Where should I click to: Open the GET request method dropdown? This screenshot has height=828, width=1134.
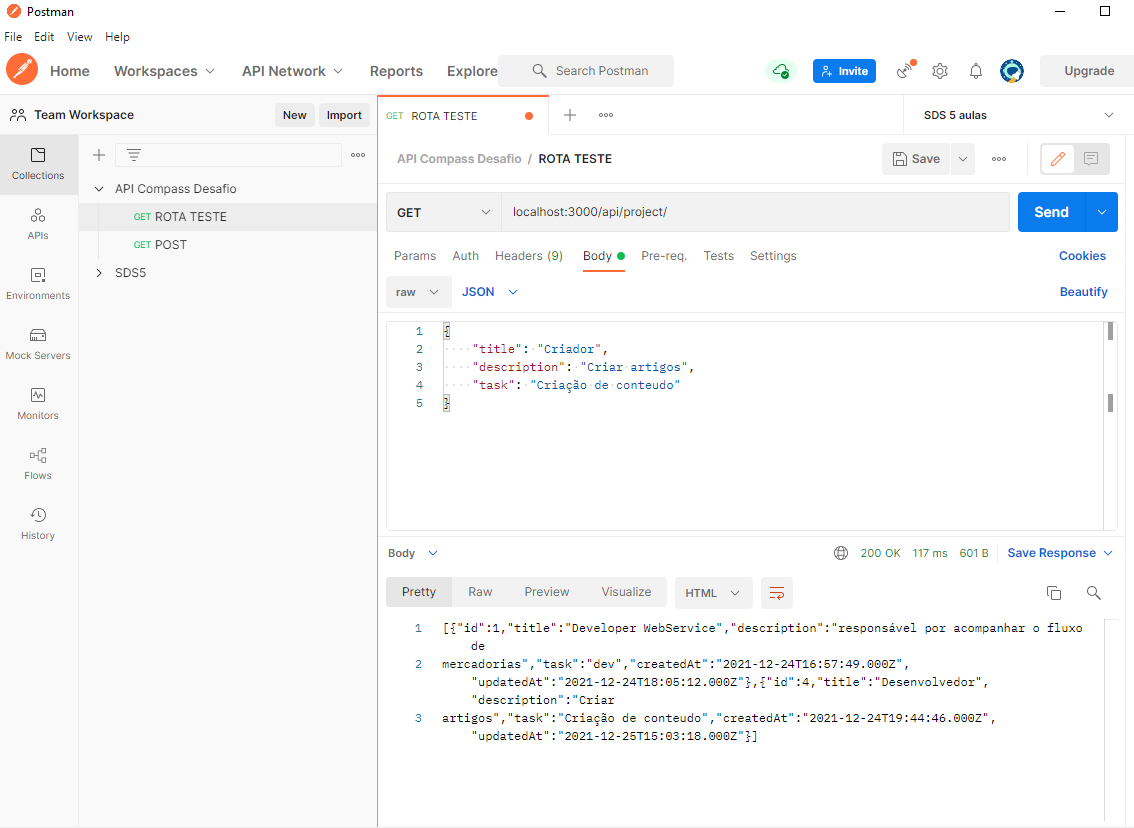click(443, 212)
